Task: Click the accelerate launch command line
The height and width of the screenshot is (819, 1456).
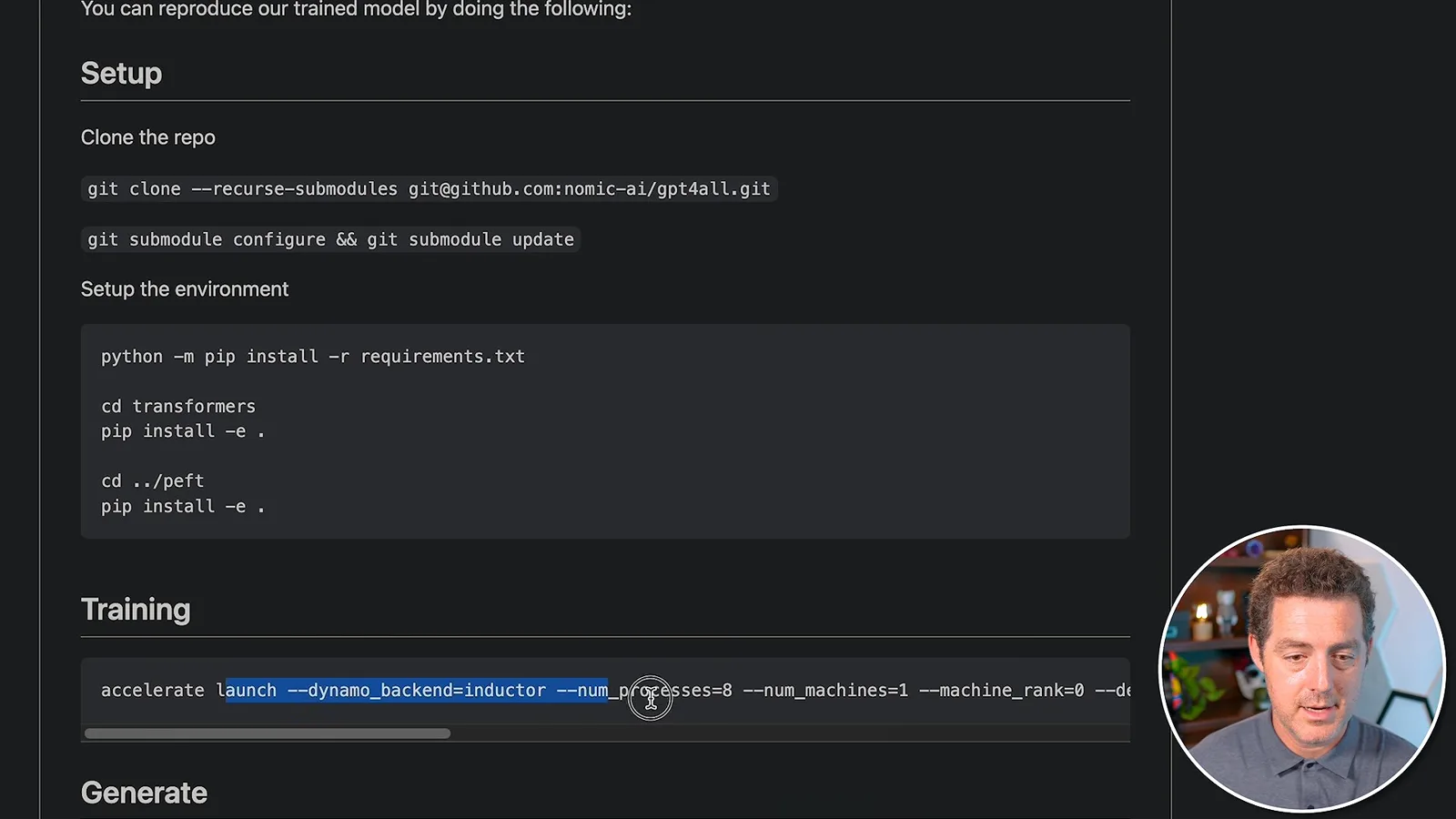Action: pos(615,691)
